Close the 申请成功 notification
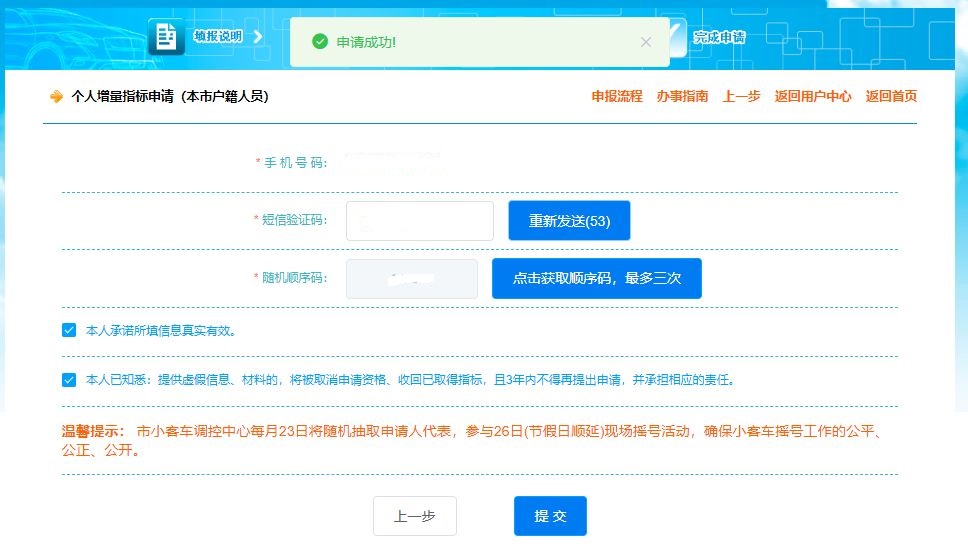Image resolution: width=968 pixels, height=560 pixels. tap(646, 42)
